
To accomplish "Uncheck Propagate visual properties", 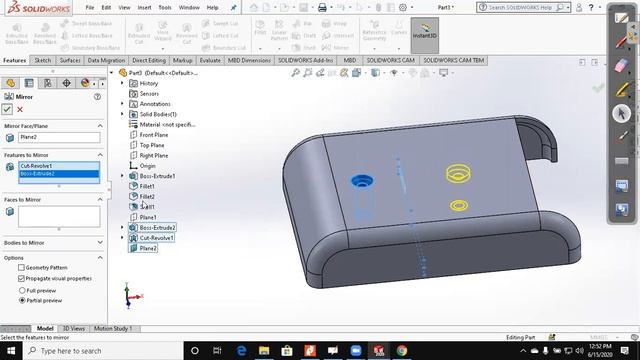I will [21, 278].
